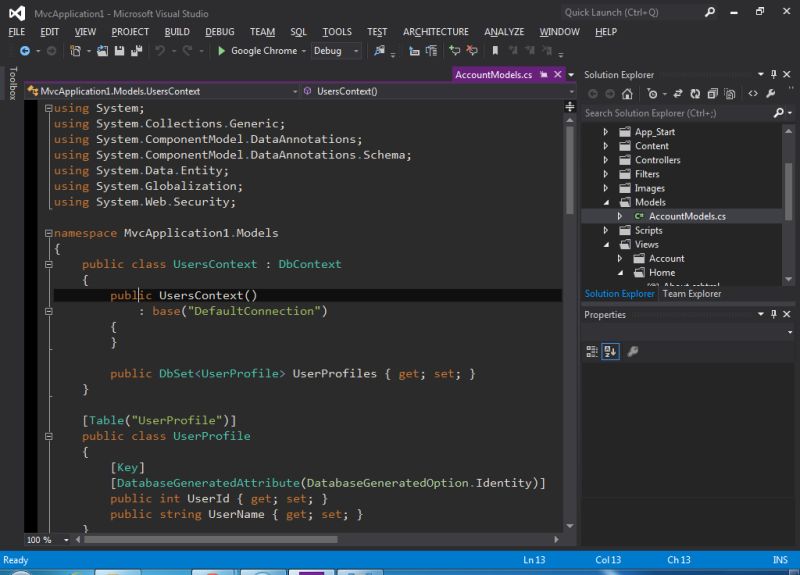
Task: Open the Toolbox side tab
Action: 13,83
